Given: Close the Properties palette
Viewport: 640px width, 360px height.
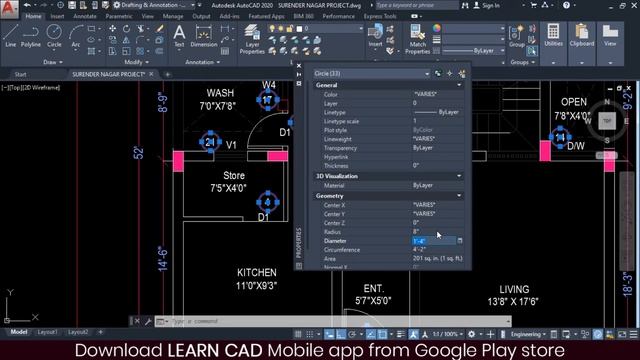Looking at the screenshot, I should click(x=299, y=66).
